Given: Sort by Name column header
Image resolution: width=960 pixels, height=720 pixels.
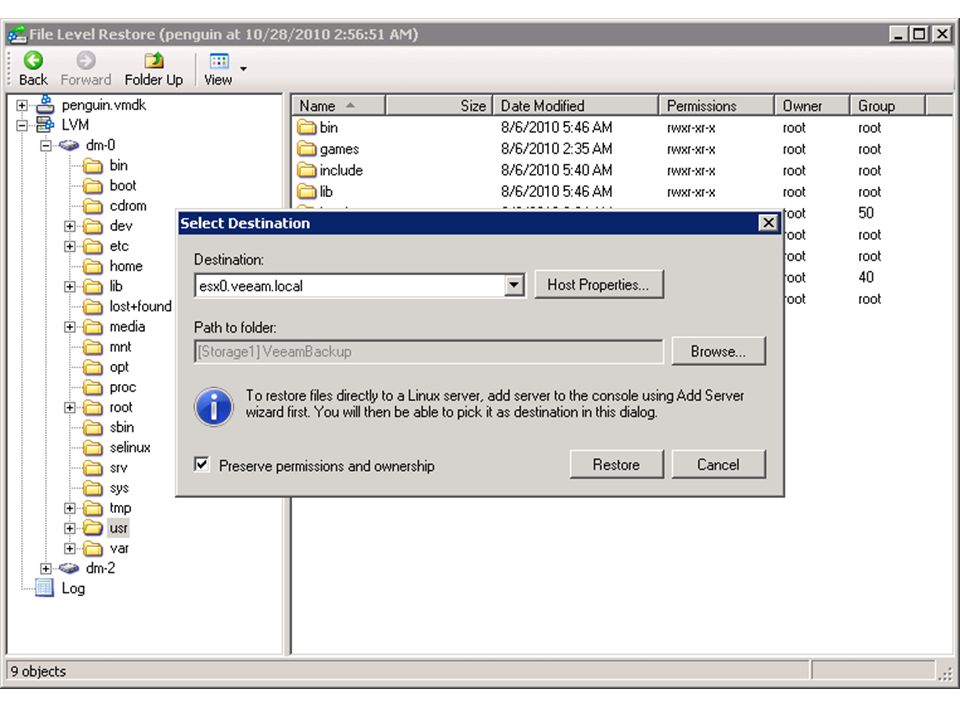Looking at the screenshot, I should (x=339, y=106).
